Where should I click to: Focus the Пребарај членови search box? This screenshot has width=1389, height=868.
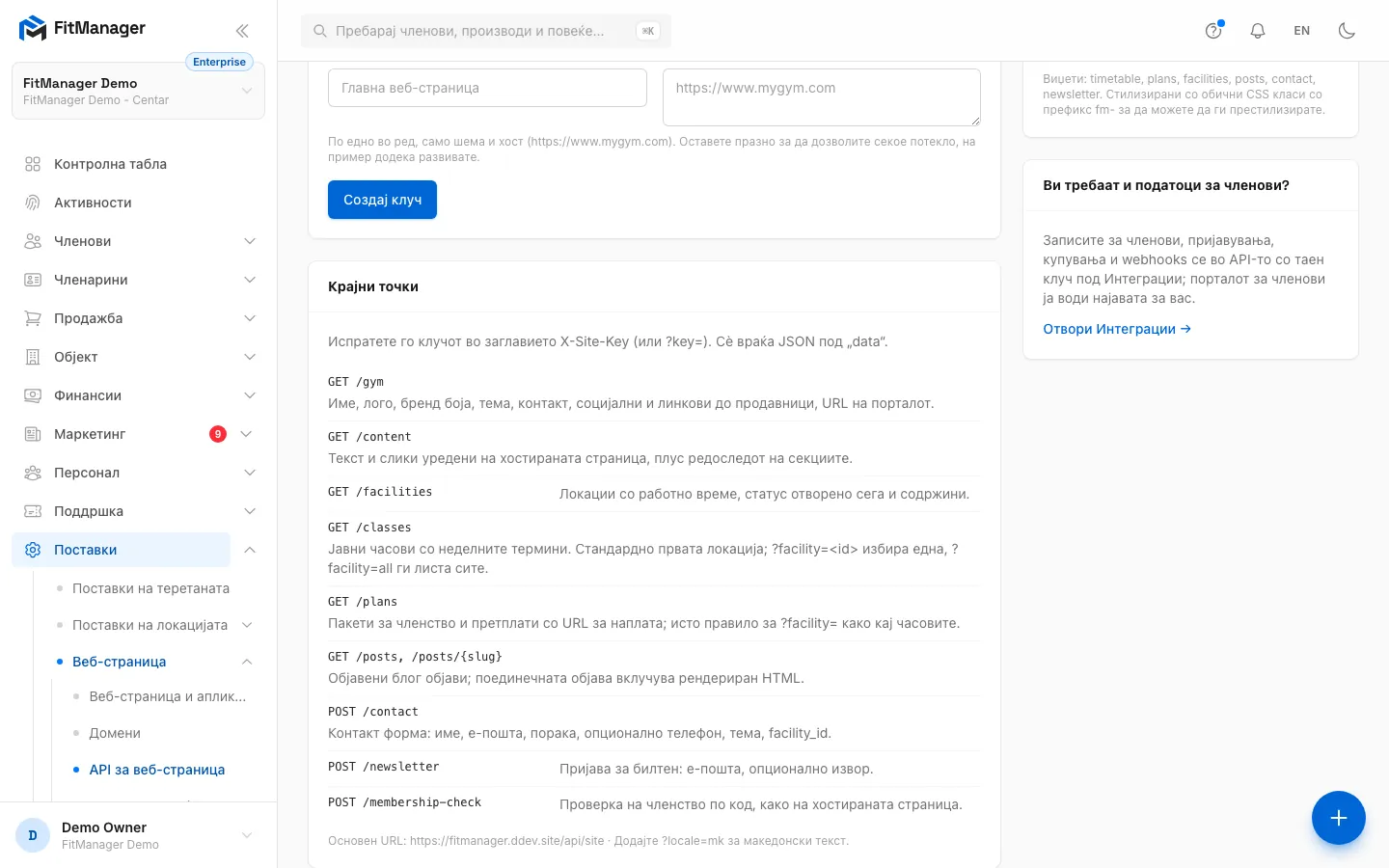[486, 31]
